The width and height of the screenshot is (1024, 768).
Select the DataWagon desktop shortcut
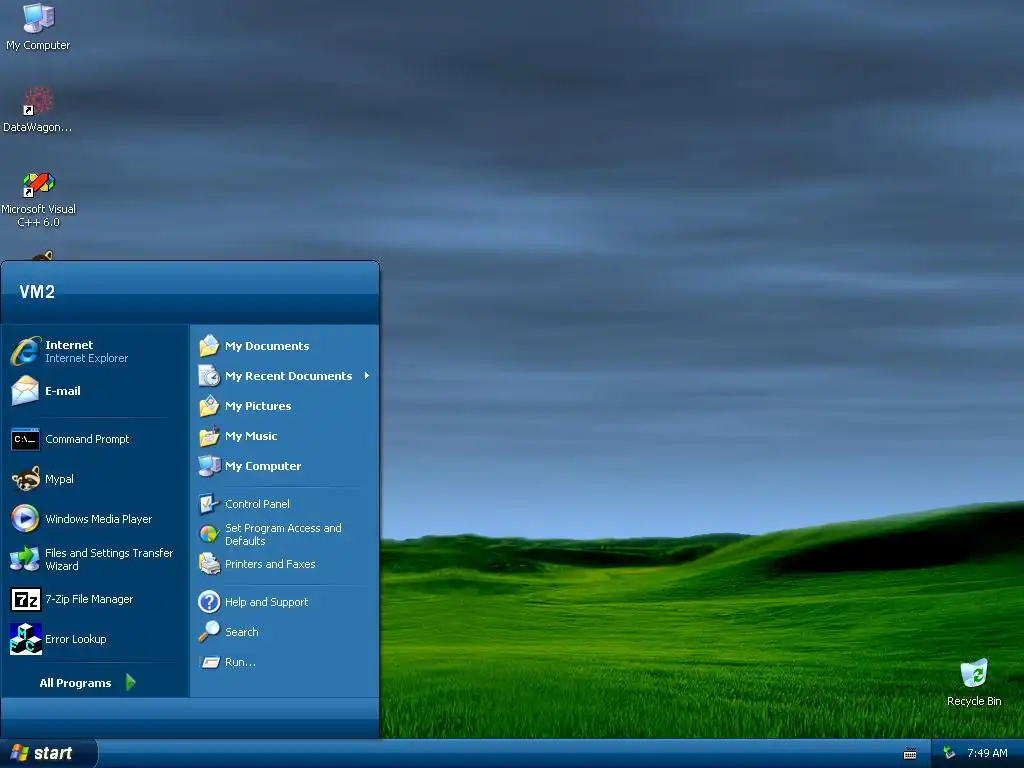38,110
